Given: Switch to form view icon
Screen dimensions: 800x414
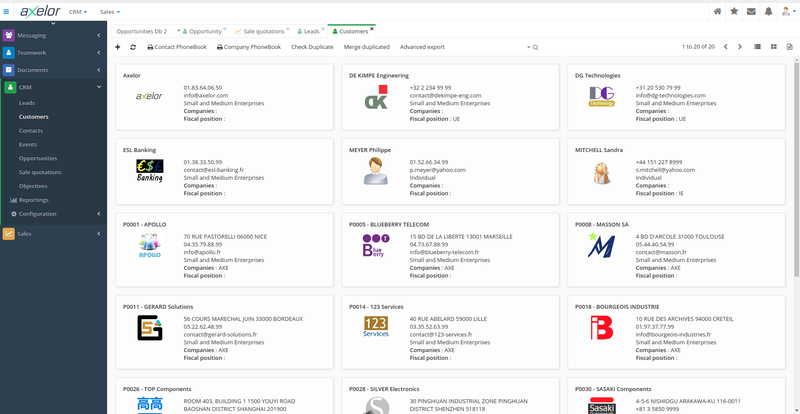Looking at the screenshot, I should pyautogui.click(x=790, y=47).
